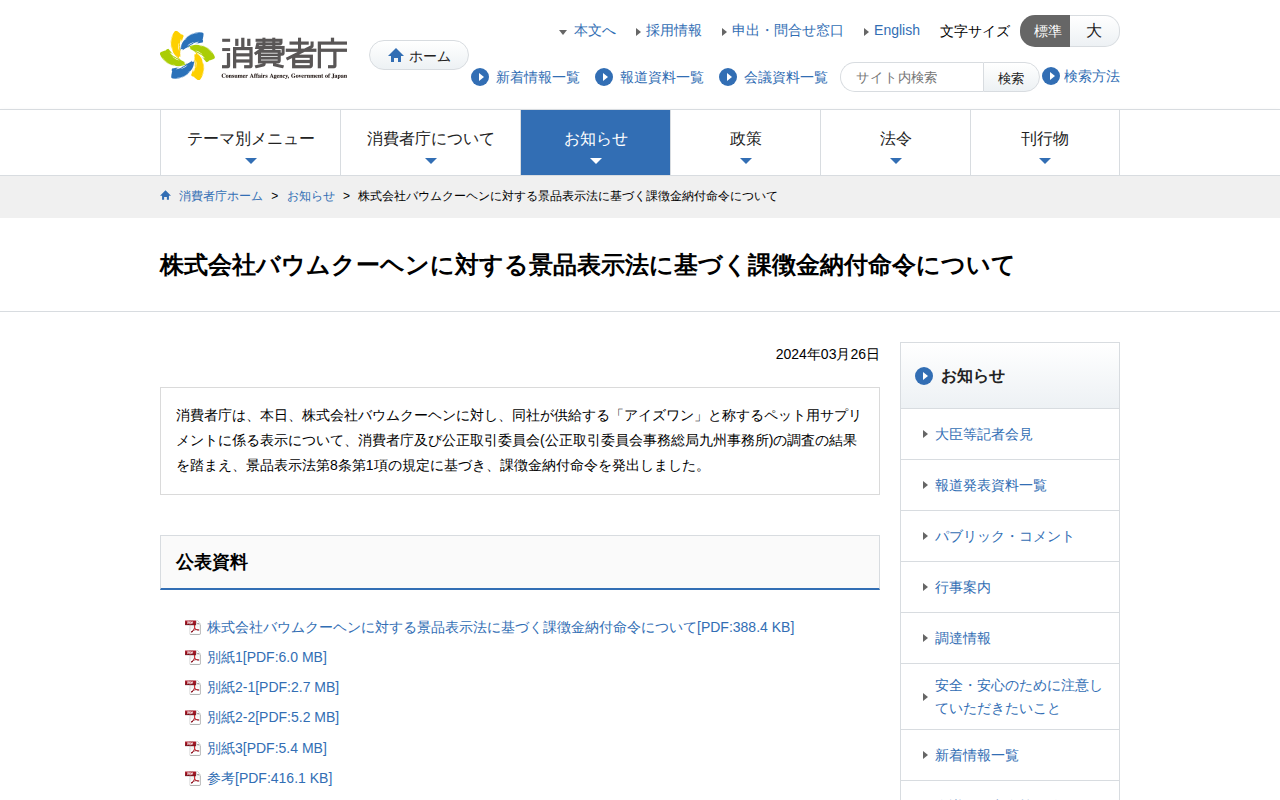
Task: Click the Consumer Affairs Agency logo
Action: (254, 55)
